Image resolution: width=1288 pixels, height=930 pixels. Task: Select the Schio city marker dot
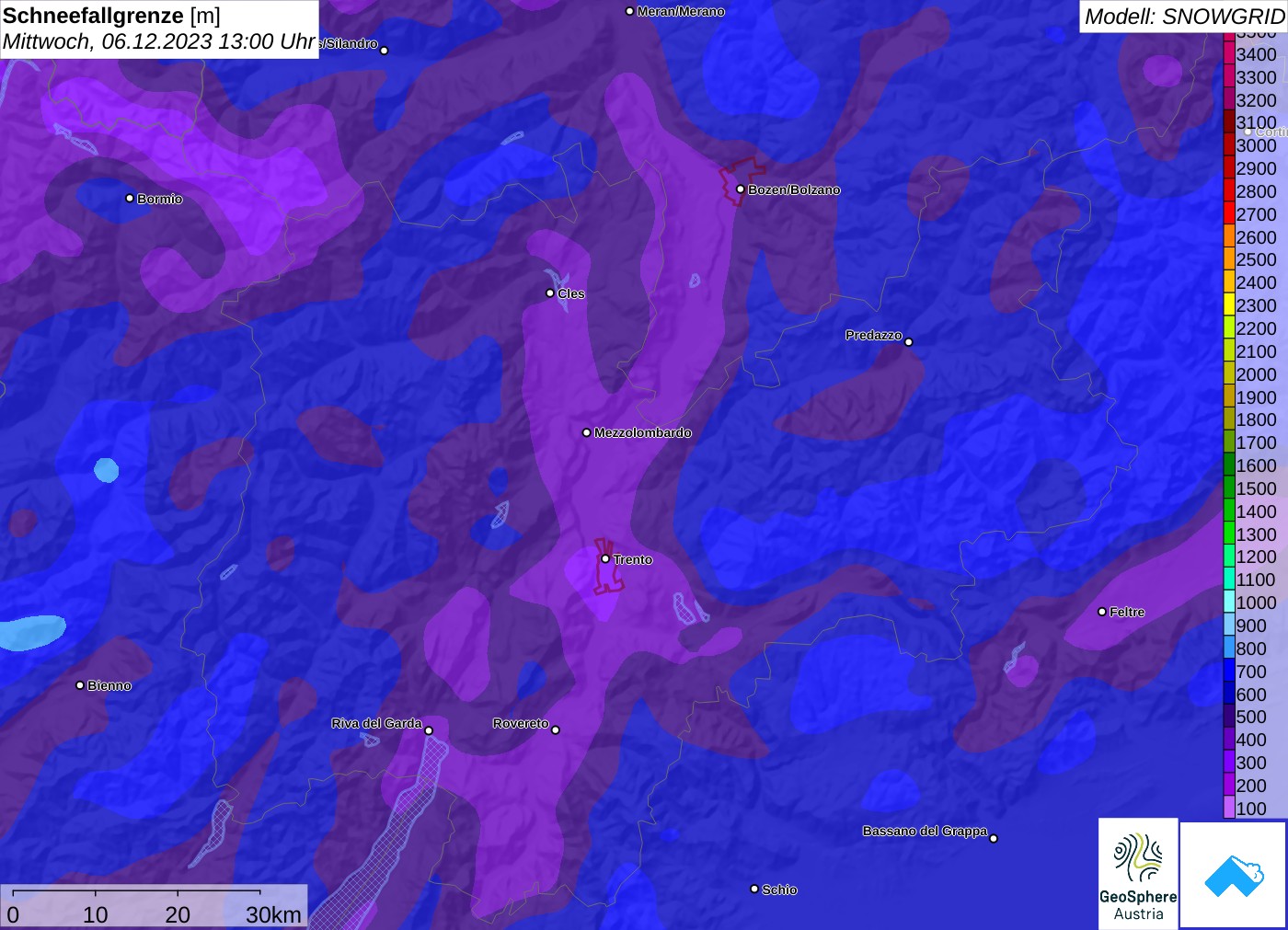754,890
